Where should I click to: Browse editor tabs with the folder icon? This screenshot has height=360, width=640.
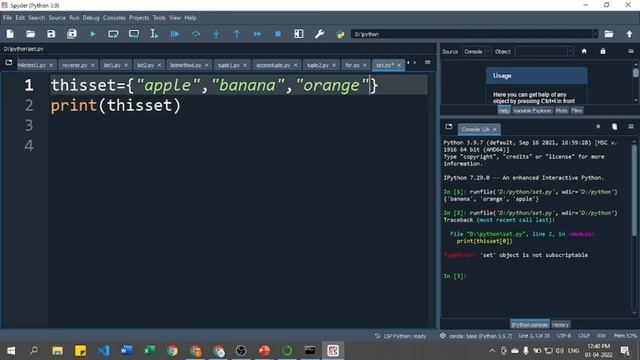pos(9,62)
